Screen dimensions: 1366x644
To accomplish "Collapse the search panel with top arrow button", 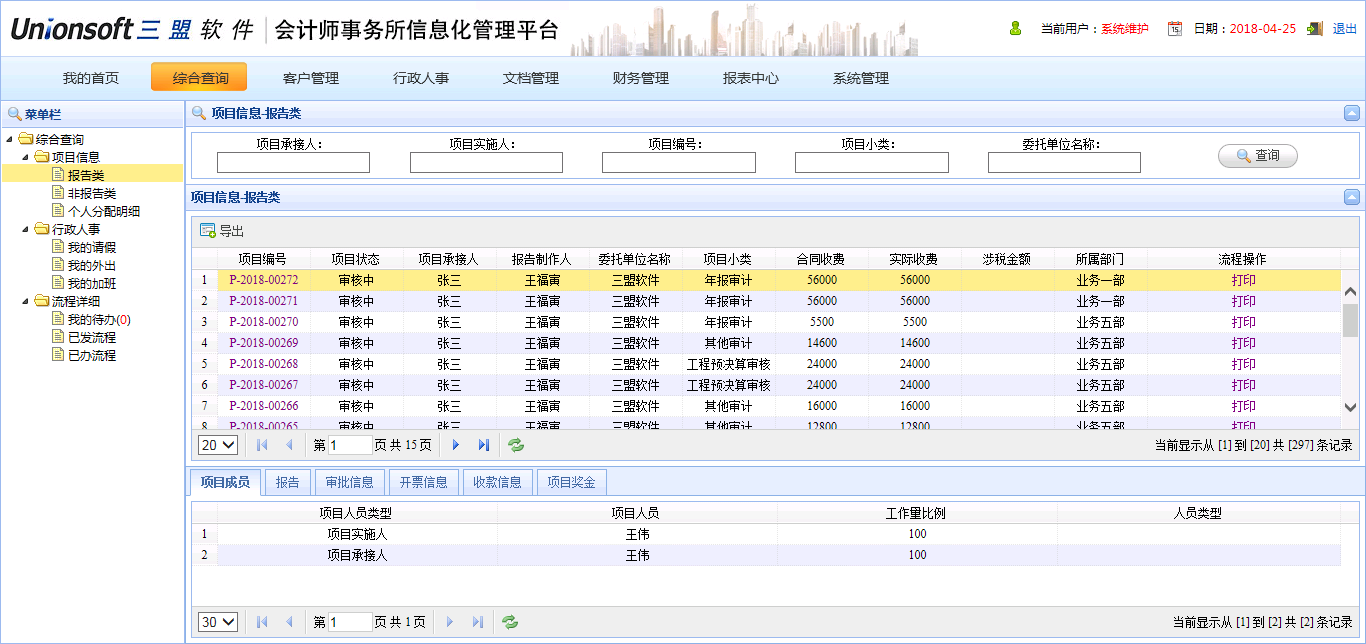I will pos(1352,114).
